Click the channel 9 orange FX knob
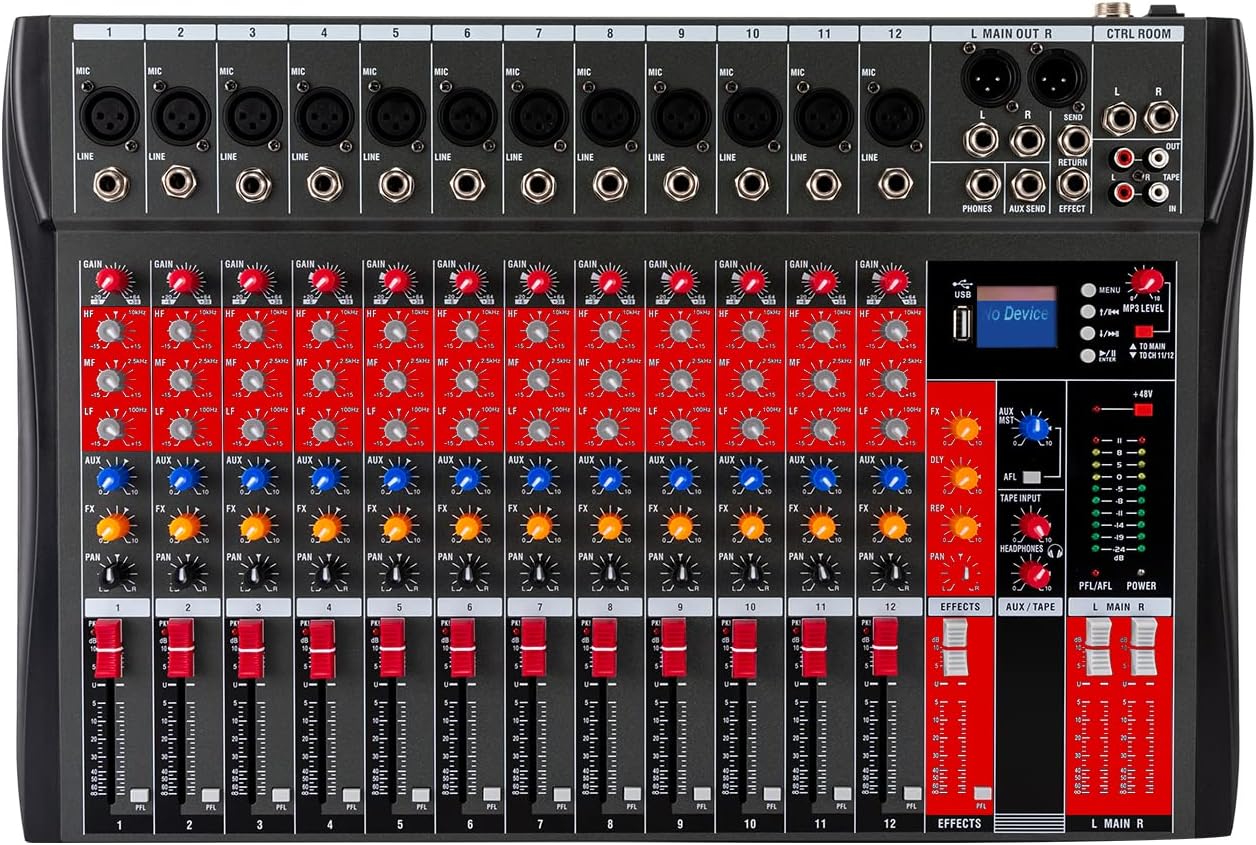Image resolution: width=1256 pixels, height=845 pixels. click(x=681, y=527)
